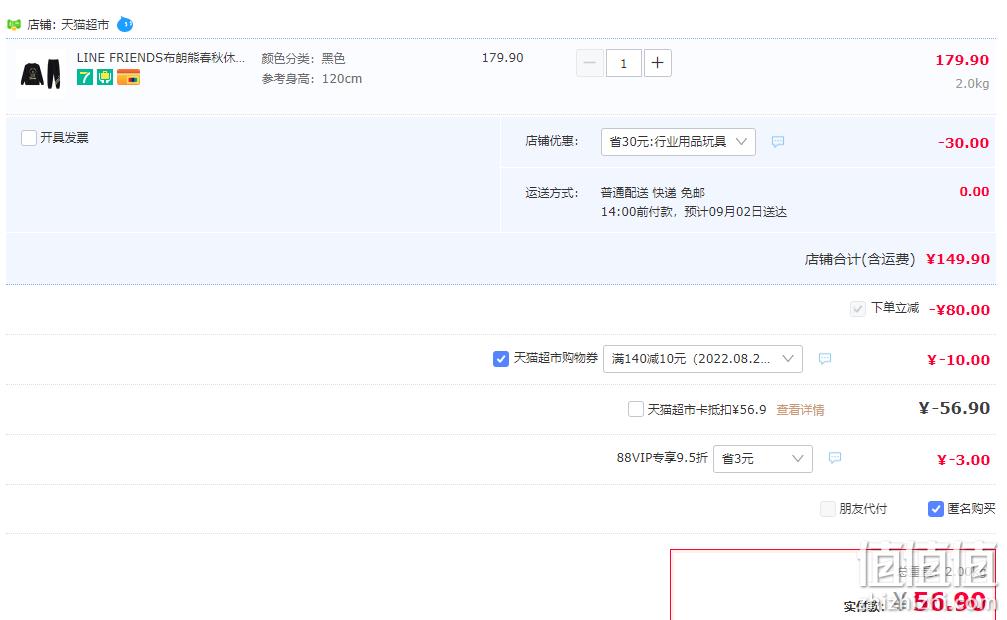Open the 88VIP 省3元 dropdown
The image size is (1007, 620).
click(762, 459)
